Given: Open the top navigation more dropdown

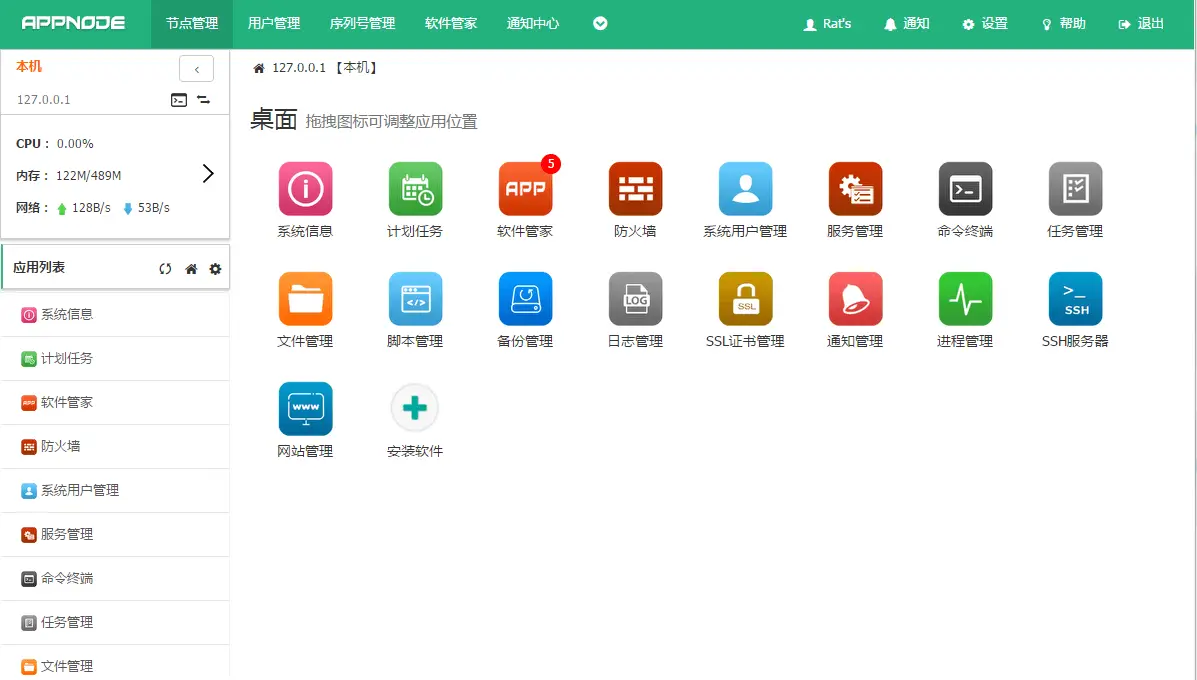Looking at the screenshot, I should coord(600,24).
